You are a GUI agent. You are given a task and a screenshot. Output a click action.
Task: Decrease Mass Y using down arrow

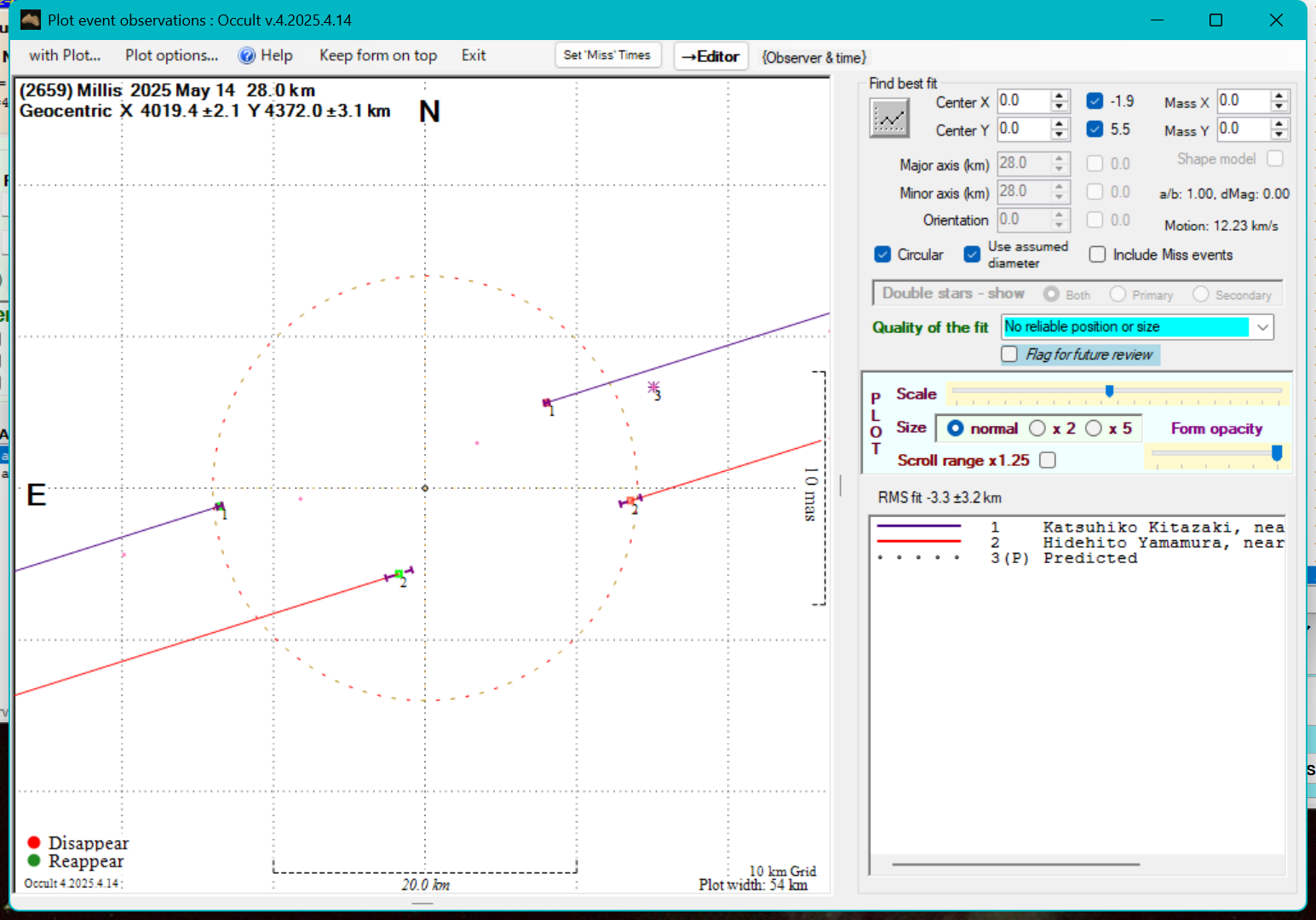coord(1279,135)
